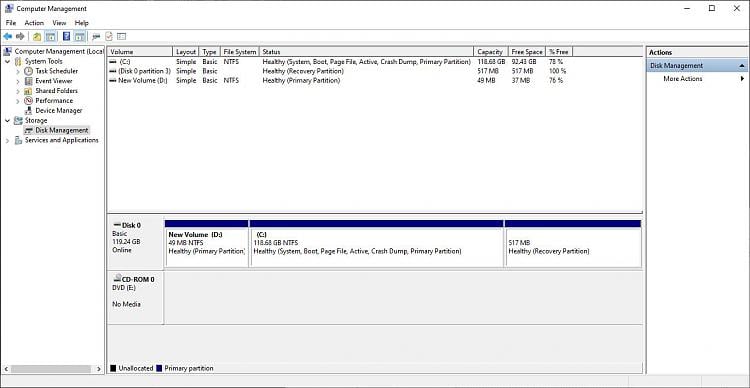This screenshot has height=388, width=750.
Task: Click the tree scrollbar right arrow
Action: [99, 369]
